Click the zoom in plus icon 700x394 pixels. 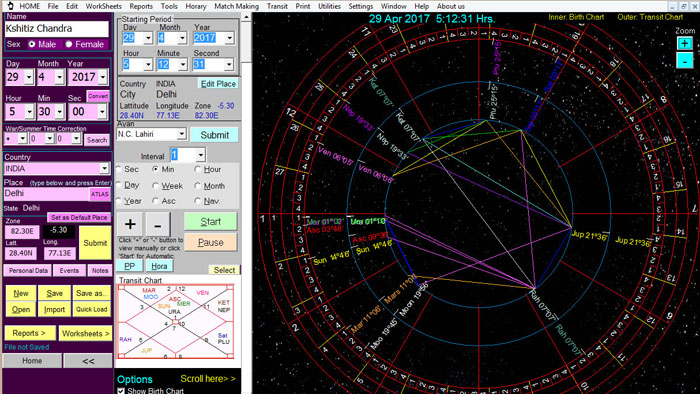684,43
